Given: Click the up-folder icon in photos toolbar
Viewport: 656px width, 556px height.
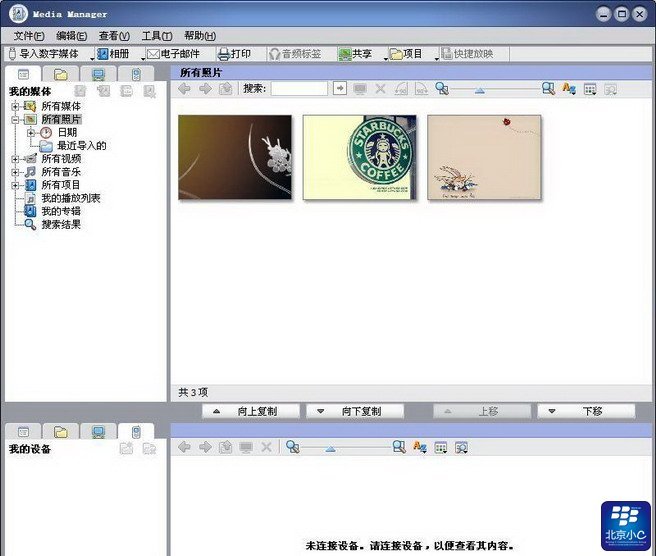Looking at the screenshot, I should (226, 89).
